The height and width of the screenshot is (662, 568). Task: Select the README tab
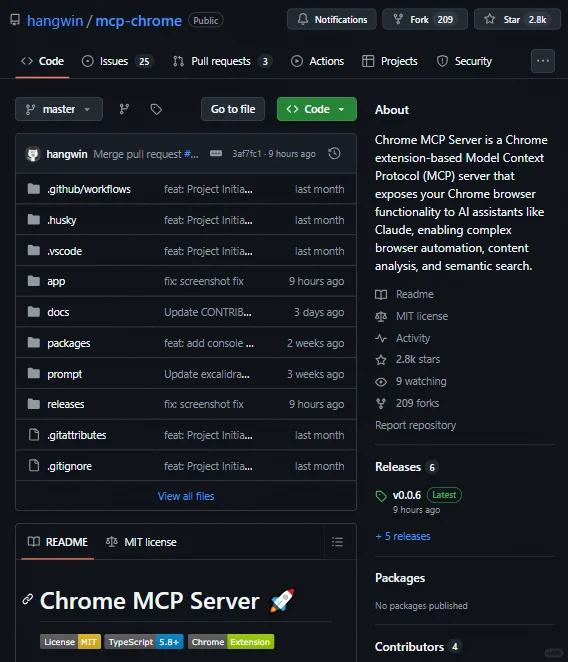tap(58, 542)
